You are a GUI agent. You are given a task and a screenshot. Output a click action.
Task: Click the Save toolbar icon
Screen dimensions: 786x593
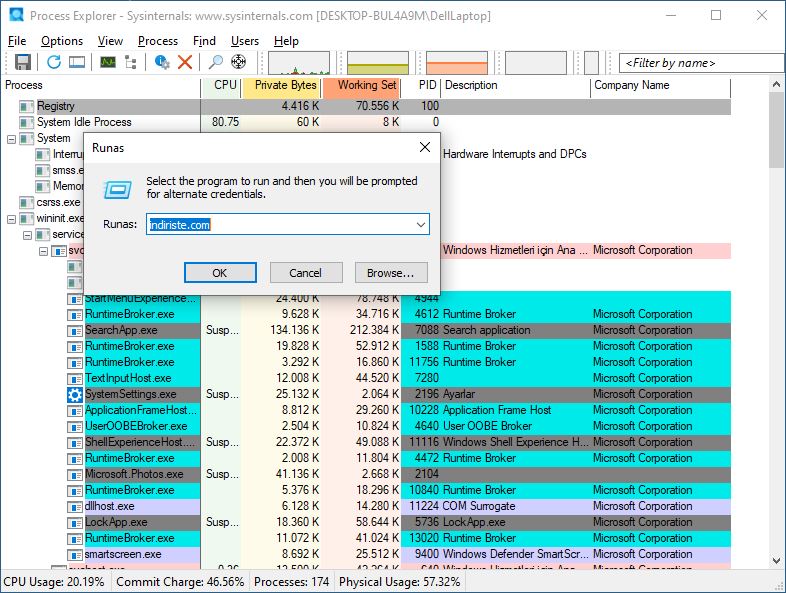tap(23, 62)
